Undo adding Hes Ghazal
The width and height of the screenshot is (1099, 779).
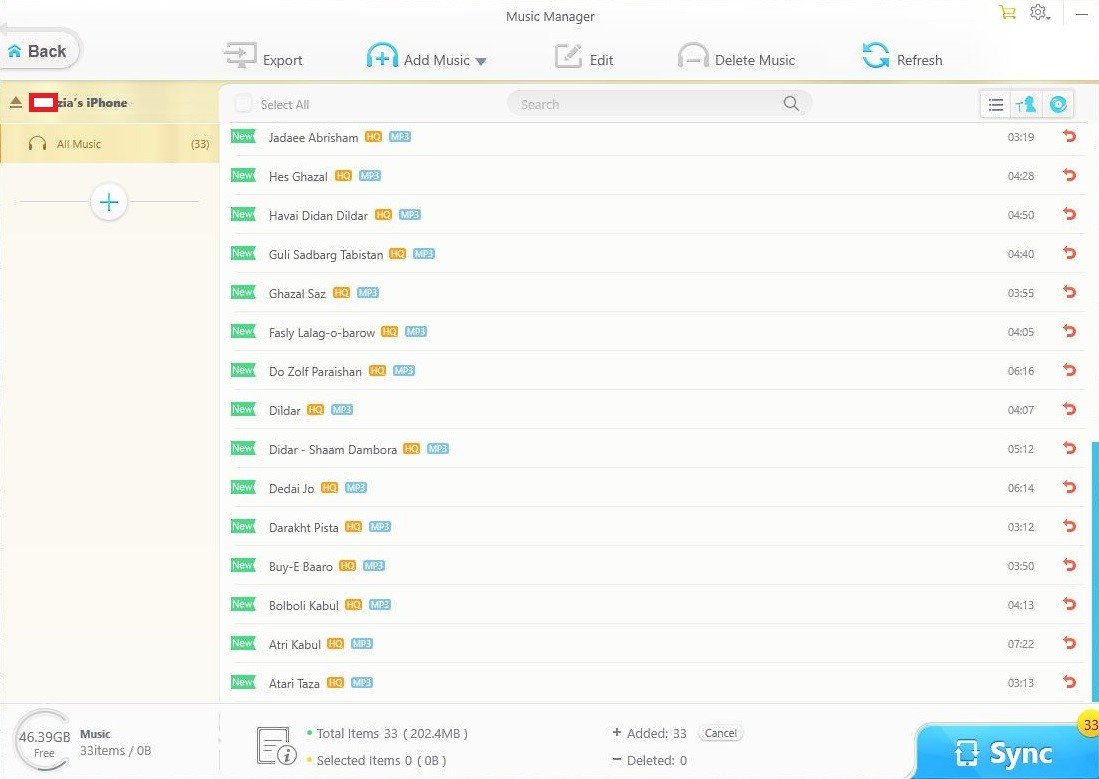click(x=1069, y=175)
